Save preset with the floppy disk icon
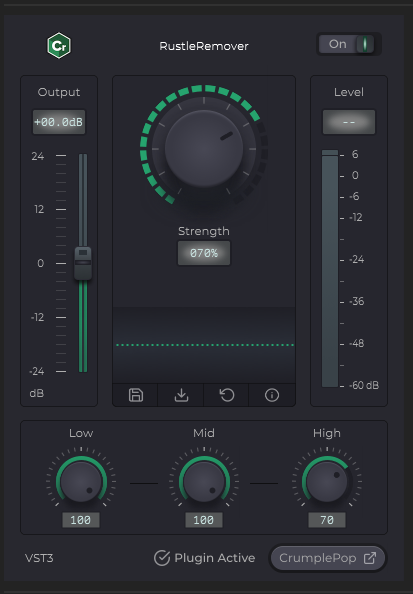413x594 pixels. [136, 395]
